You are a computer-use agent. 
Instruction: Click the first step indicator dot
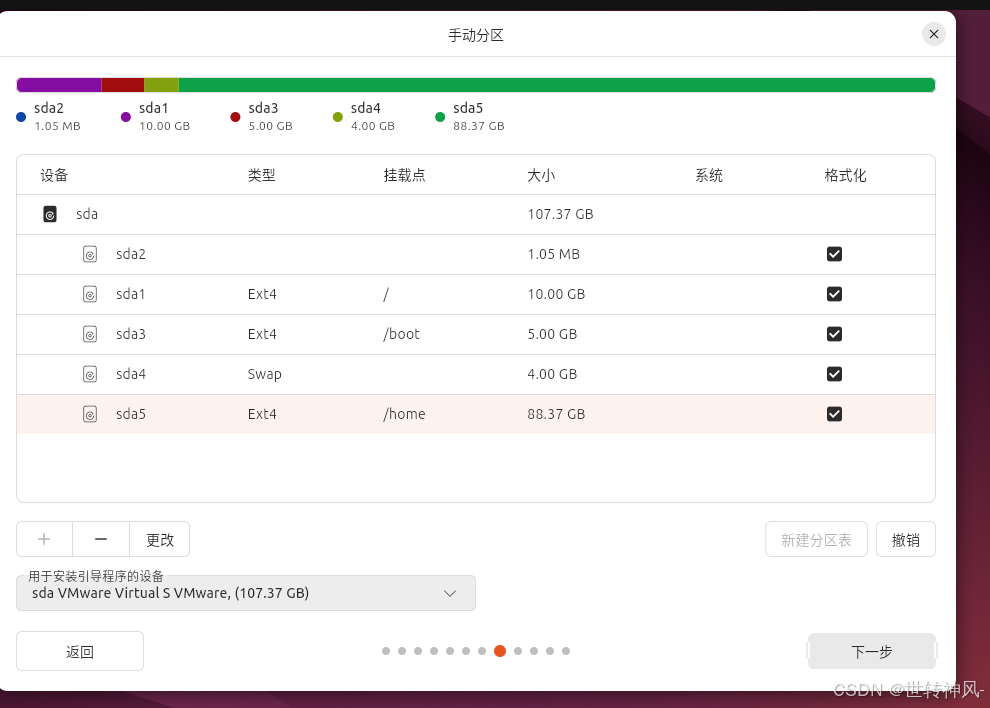pos(386,651)
